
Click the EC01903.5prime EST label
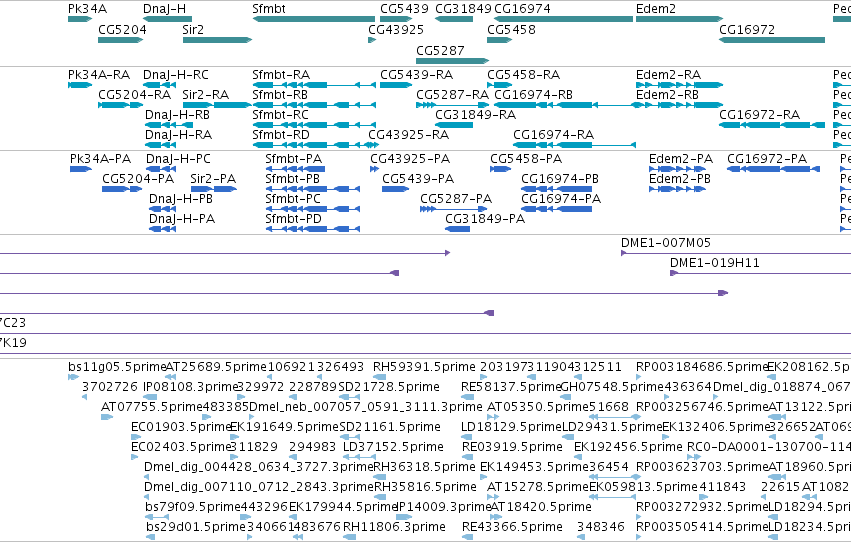(181, 427)
